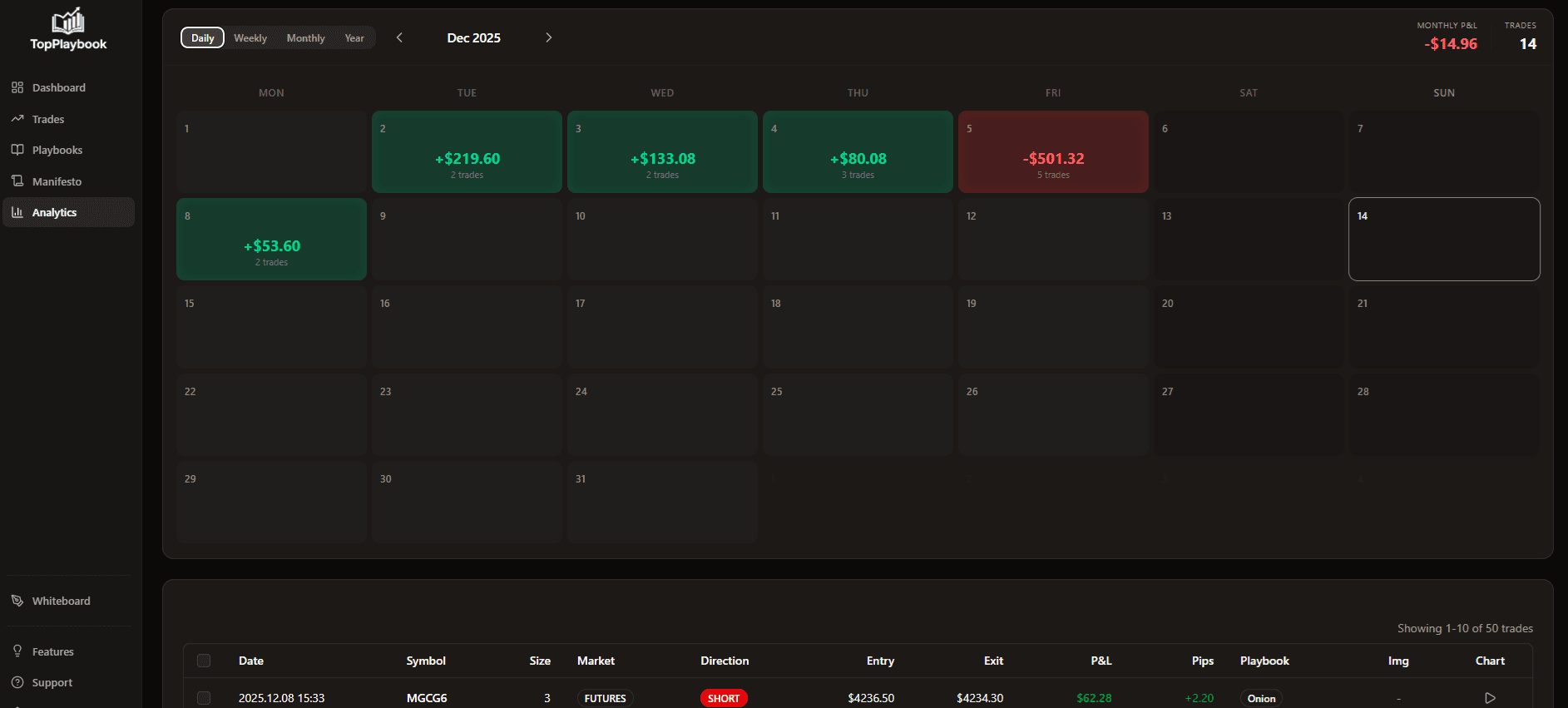Sort trades by Symbol column
Screen dimensions: 1568x708
(426, 661)
